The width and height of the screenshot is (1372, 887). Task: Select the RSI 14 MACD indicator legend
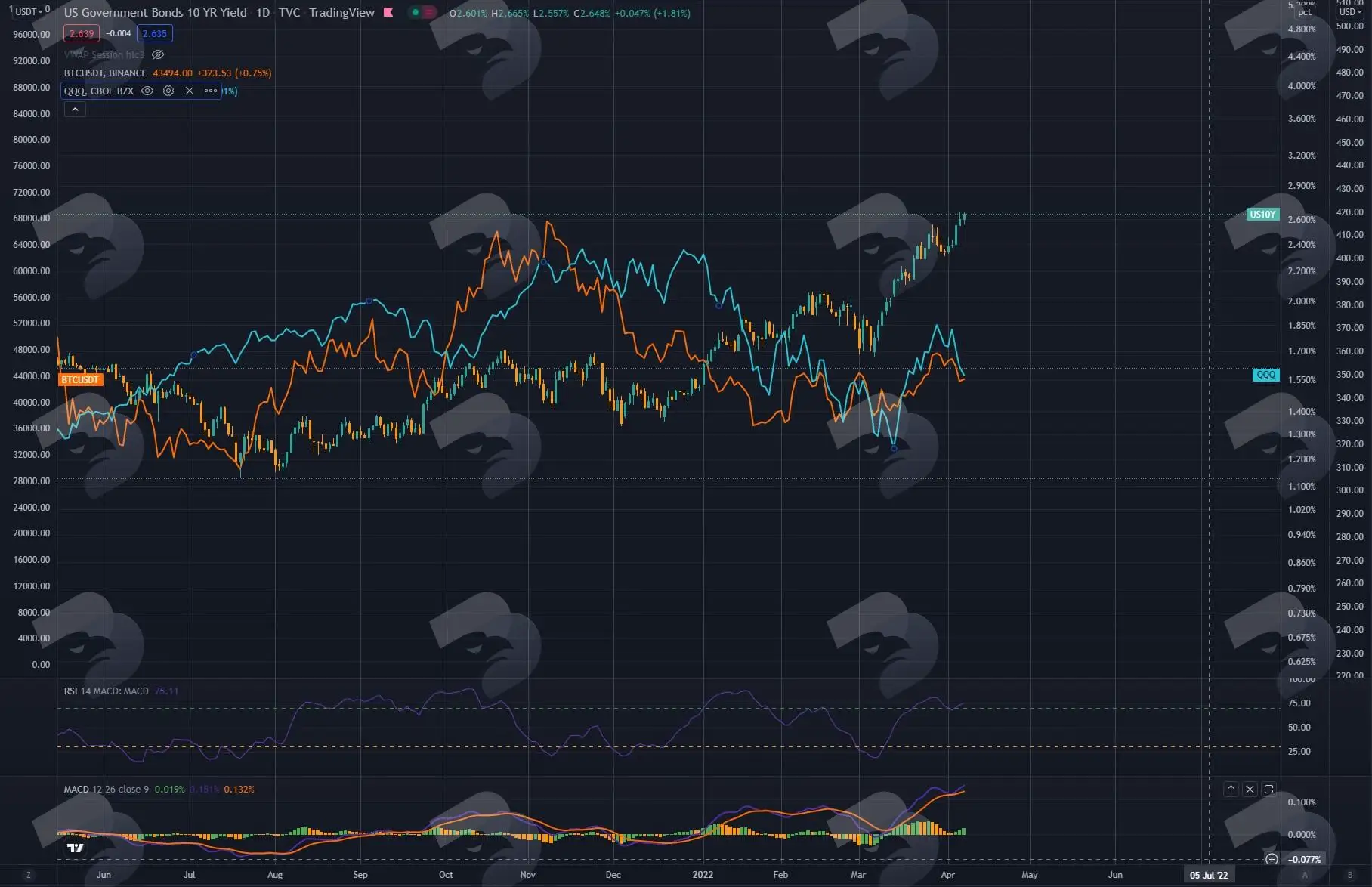click(x=107, y=691)
